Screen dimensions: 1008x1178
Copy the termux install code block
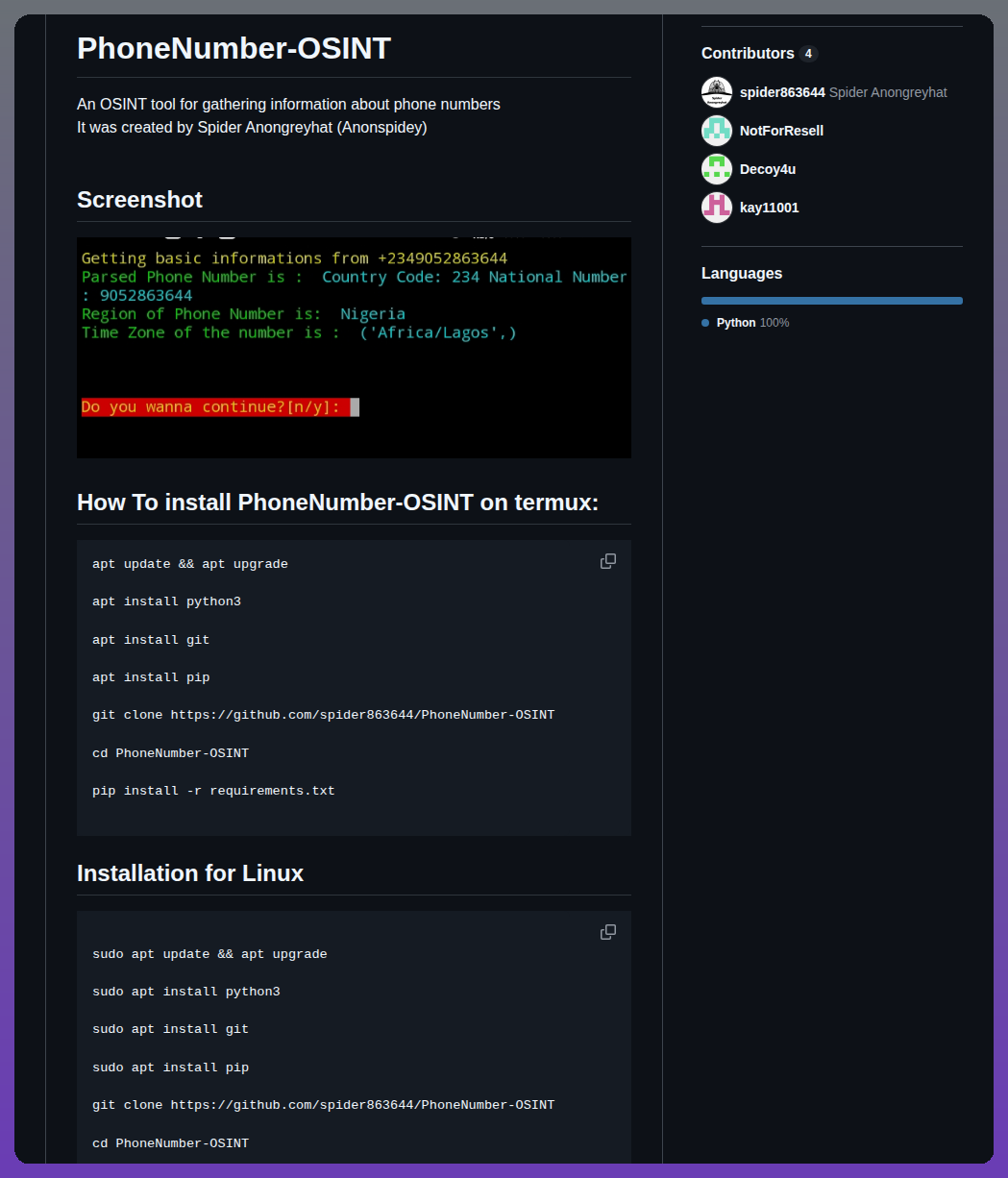pos(608,561)
